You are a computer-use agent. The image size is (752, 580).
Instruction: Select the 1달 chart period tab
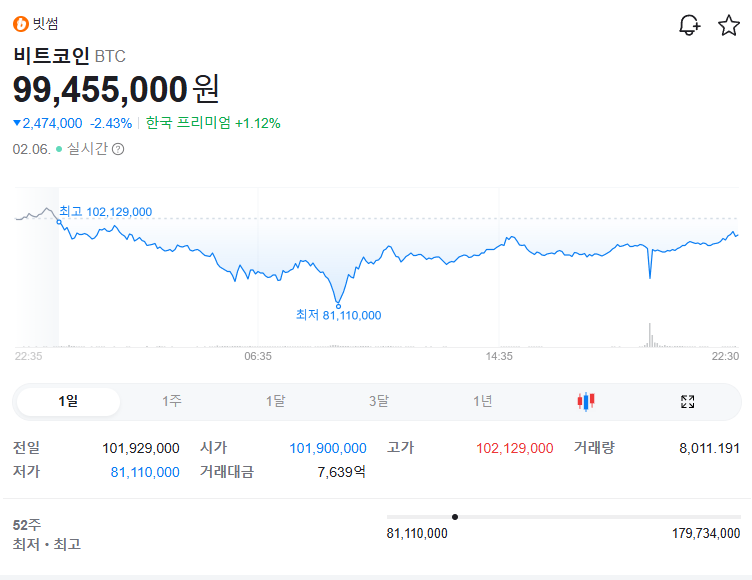pyautogui.click(x=275, y=401)
